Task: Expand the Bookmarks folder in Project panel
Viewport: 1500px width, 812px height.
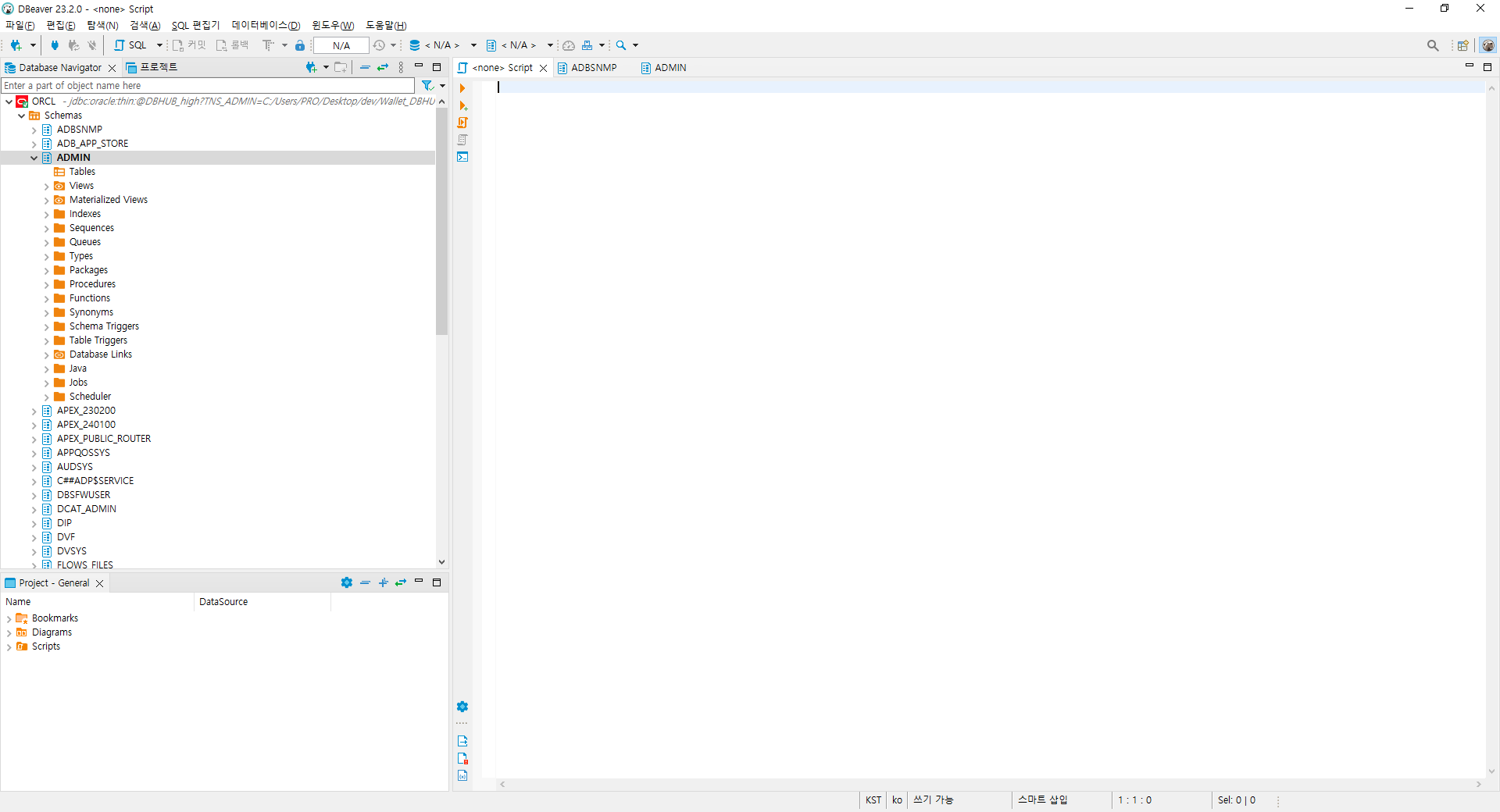Action: 9,618
